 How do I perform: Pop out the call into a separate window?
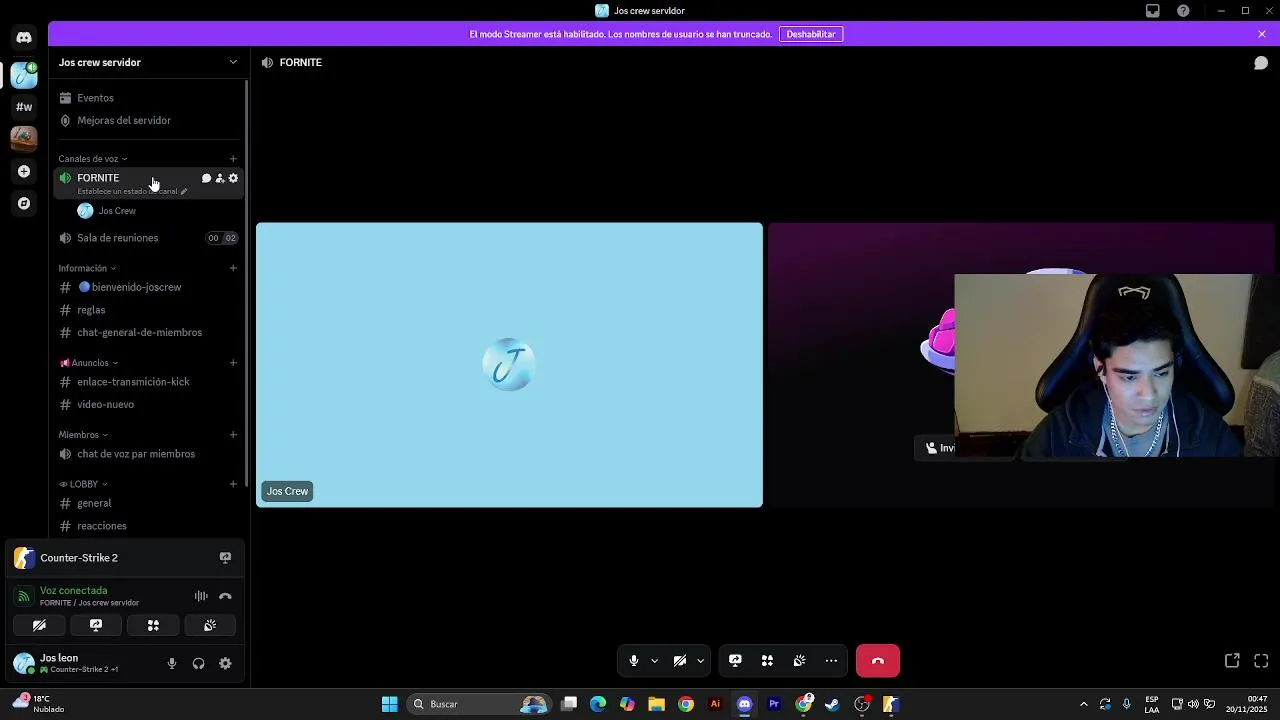pyautogui.click(x=1232, y=661)
